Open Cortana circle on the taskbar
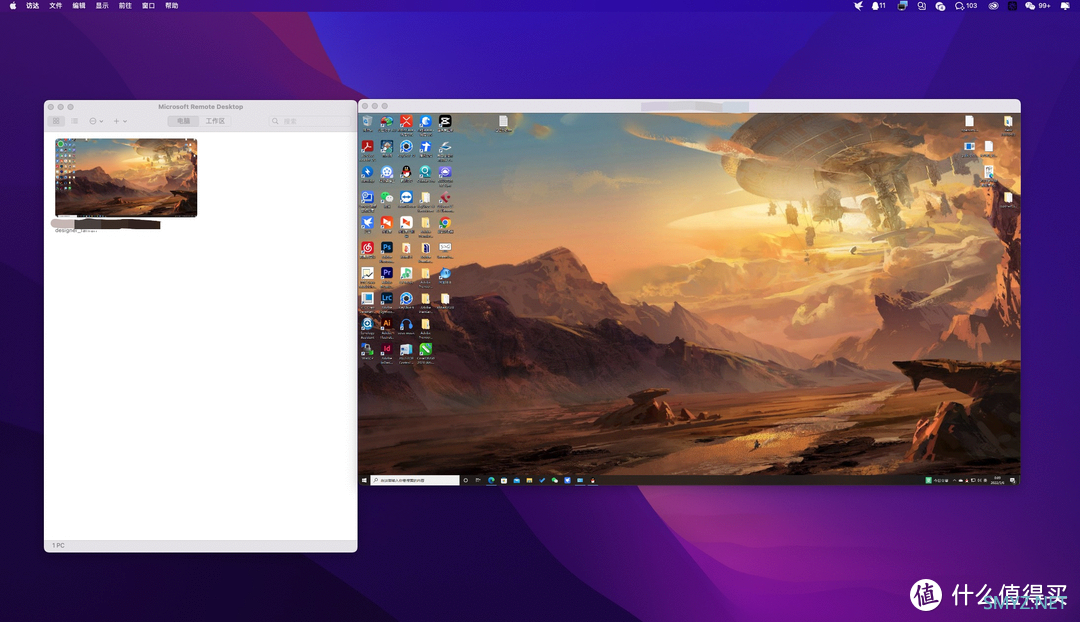Image resolution: width=1080 pixels, height=622 pixels. [x=466, y=480]
